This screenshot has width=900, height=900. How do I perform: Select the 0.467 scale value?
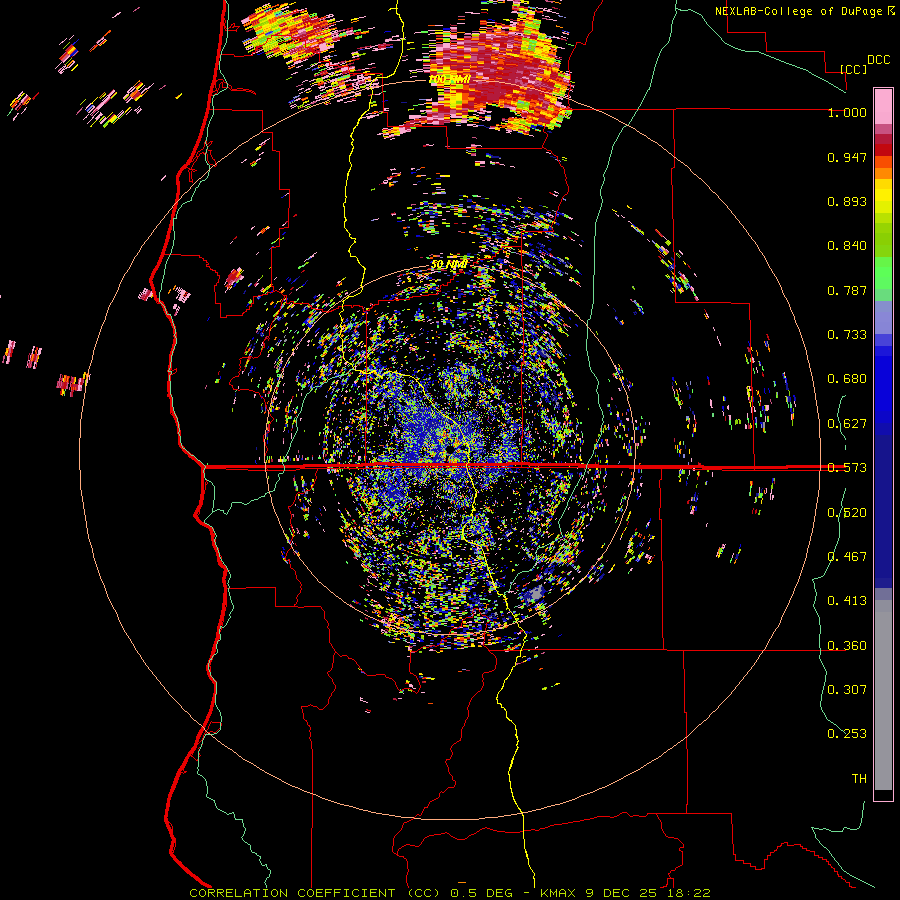coord(847,557)
